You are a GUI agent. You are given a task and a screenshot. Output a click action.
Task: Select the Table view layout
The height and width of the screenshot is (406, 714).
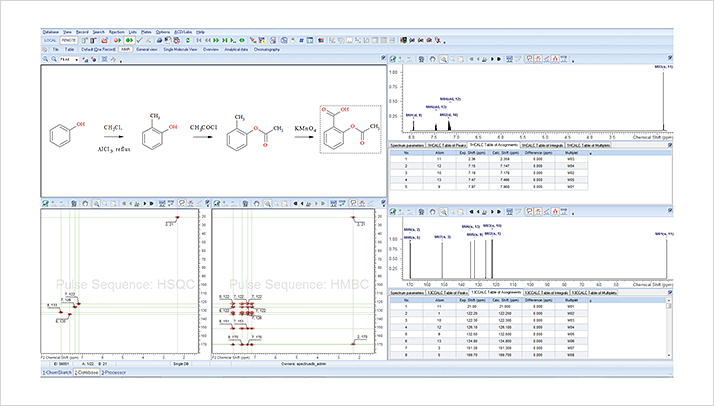click(x=69, y=49)
